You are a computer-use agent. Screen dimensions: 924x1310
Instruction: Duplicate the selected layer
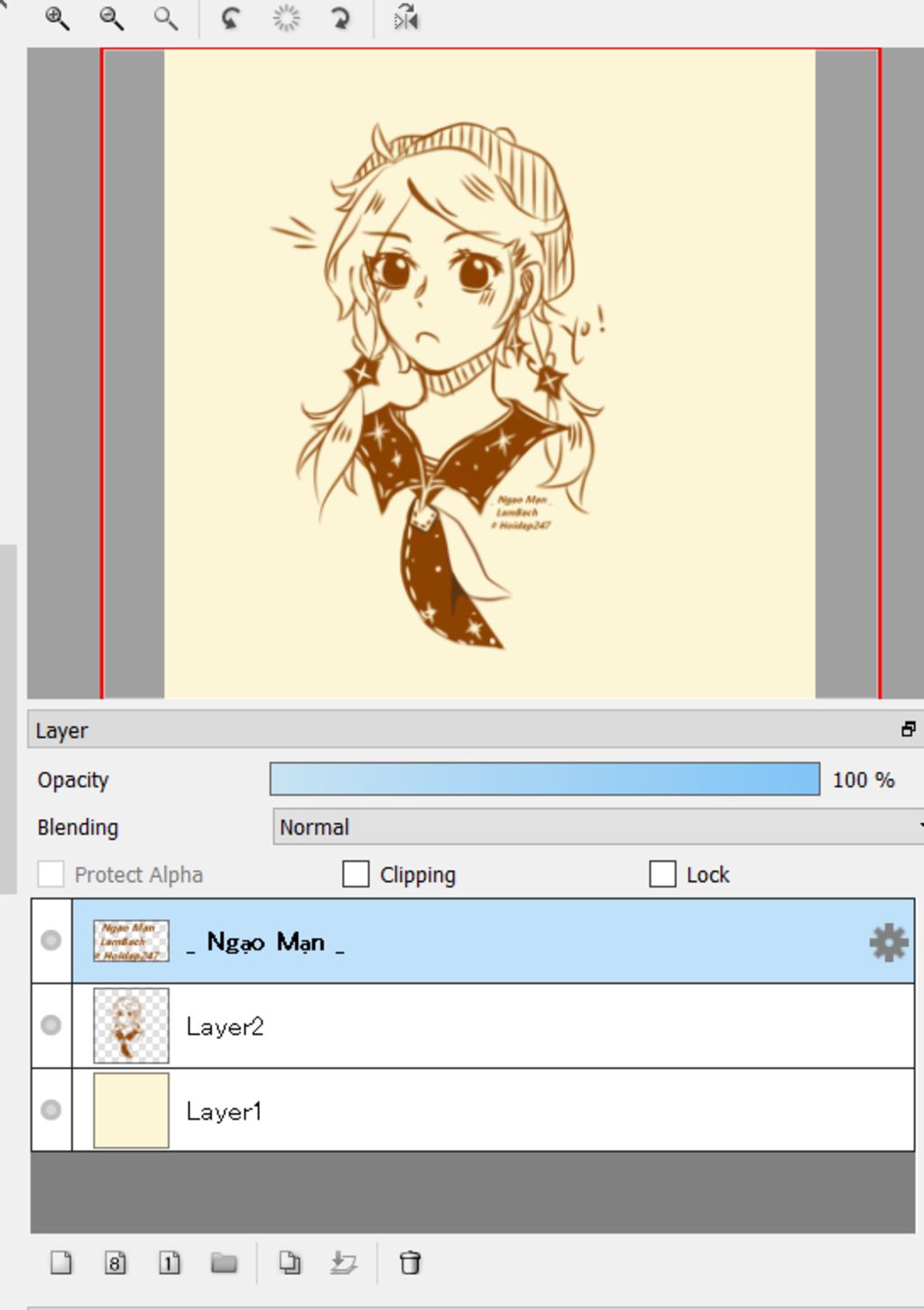290,1262
